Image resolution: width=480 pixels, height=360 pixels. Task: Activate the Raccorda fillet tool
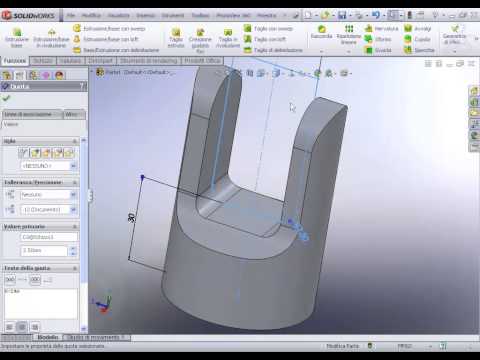(321, 32)
